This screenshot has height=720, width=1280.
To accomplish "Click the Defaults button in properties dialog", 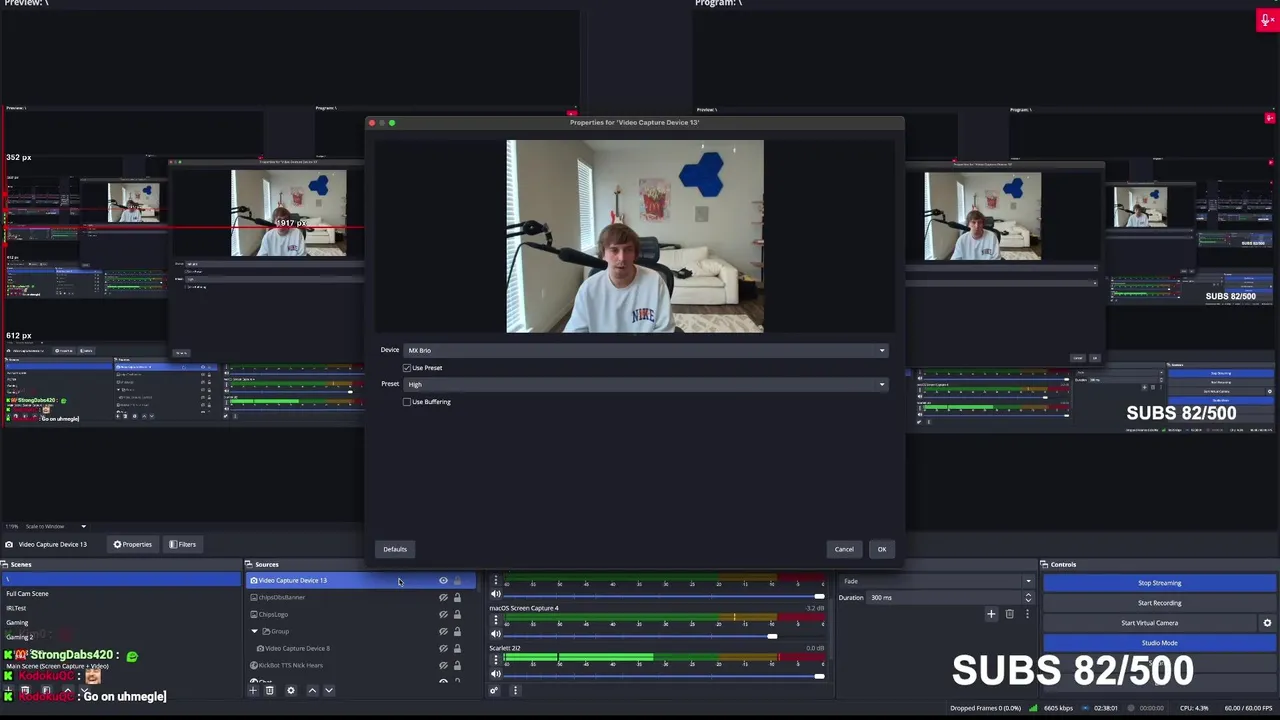I will point(395,549).
